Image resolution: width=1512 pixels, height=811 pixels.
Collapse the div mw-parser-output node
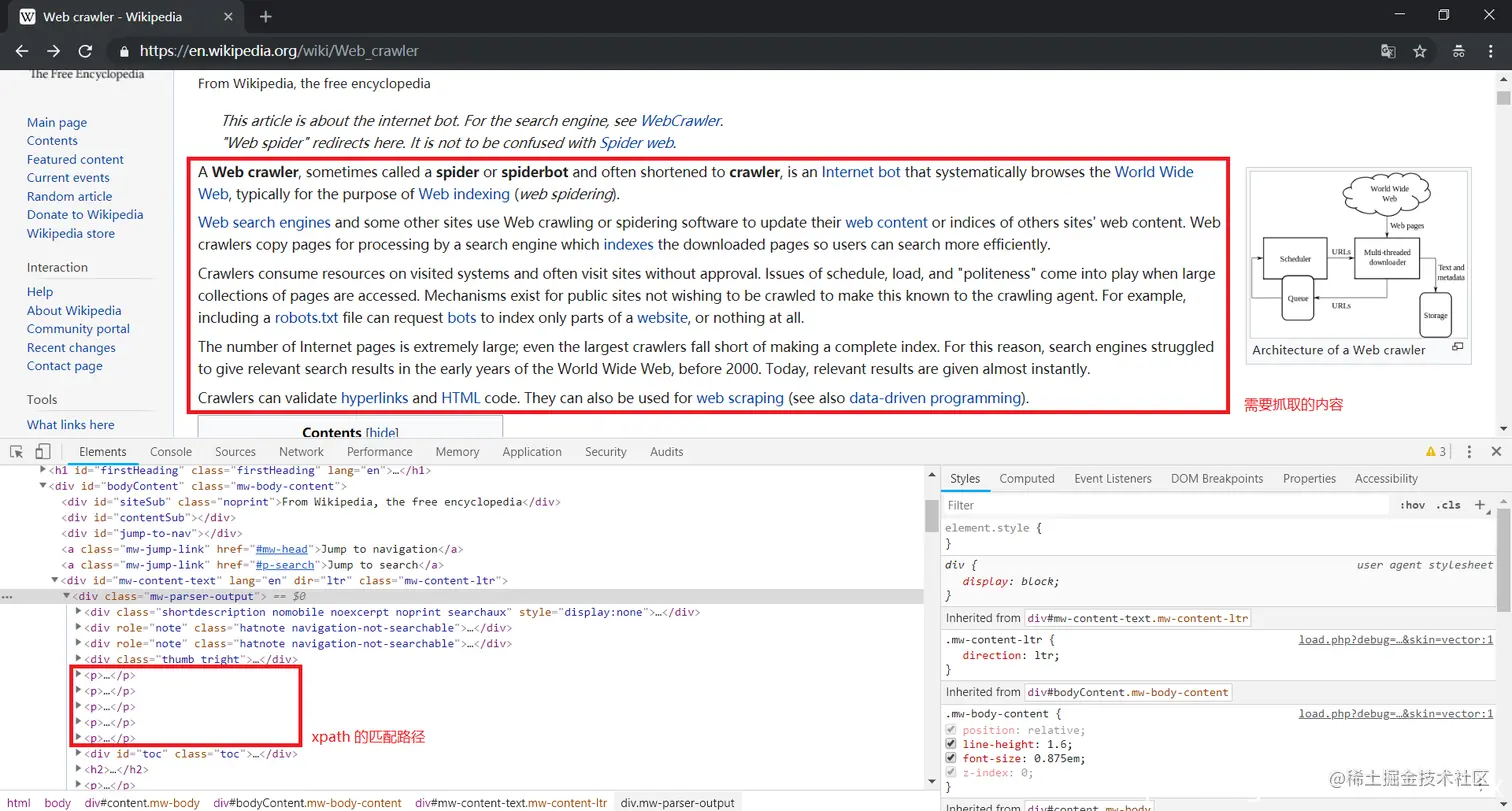pos(67,596)
